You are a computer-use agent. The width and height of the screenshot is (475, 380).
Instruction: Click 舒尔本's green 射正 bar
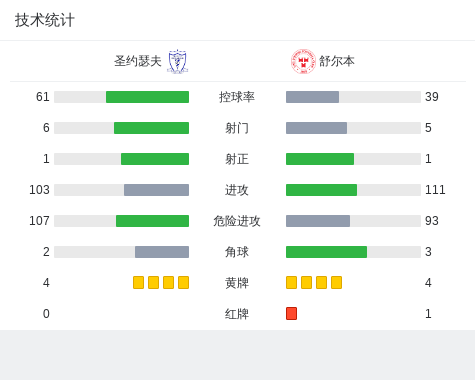[x=320, y=159]
